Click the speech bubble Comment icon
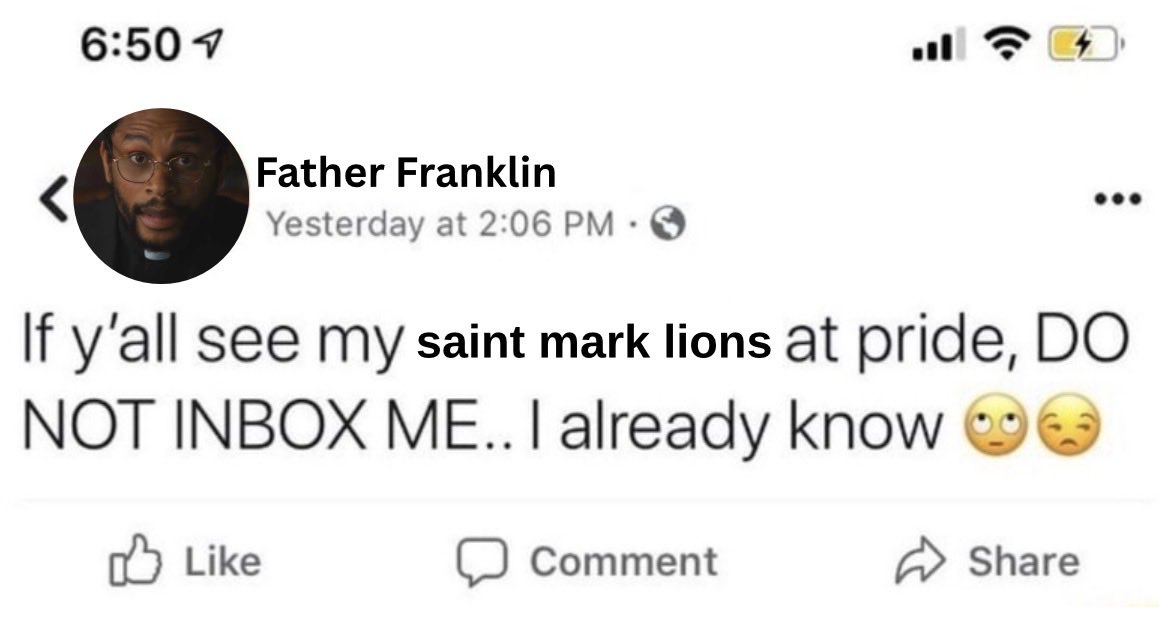This screenshot has width=1159, height=632. [481, 563]
